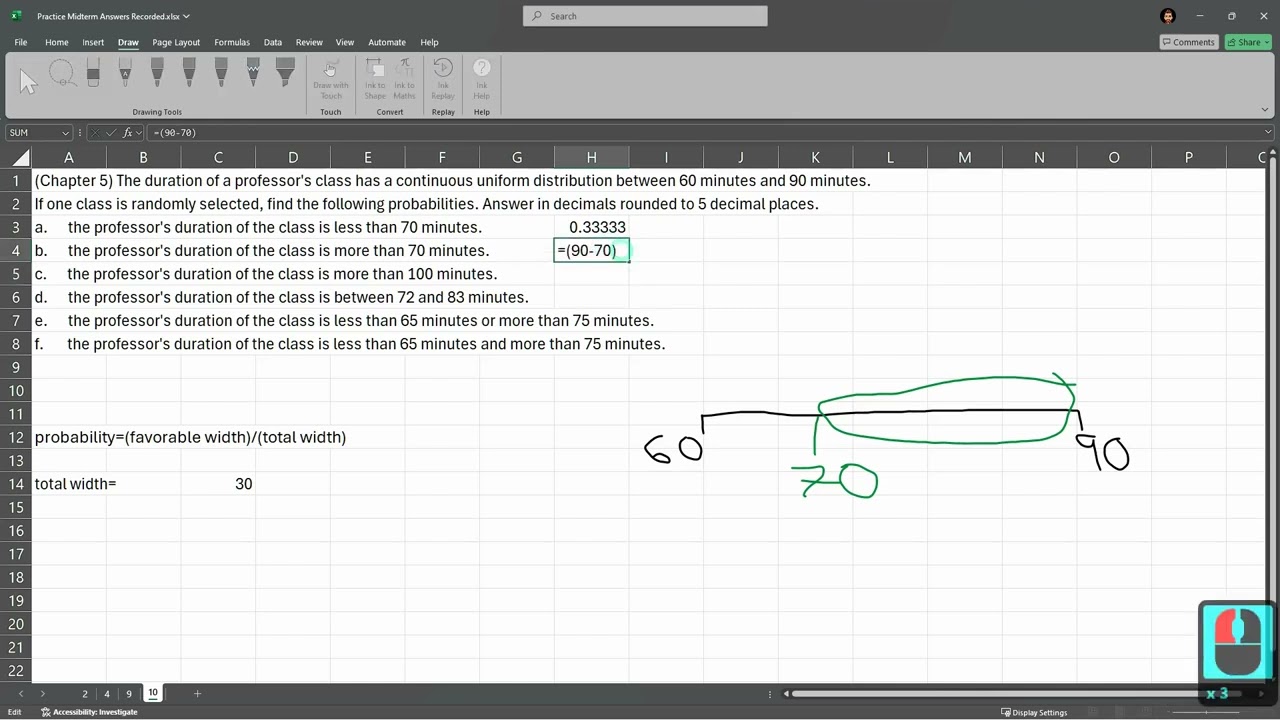Viewport: 1280px width, 720px height.
Task: Switch to sheet tab 4
Action: (107, 693)
